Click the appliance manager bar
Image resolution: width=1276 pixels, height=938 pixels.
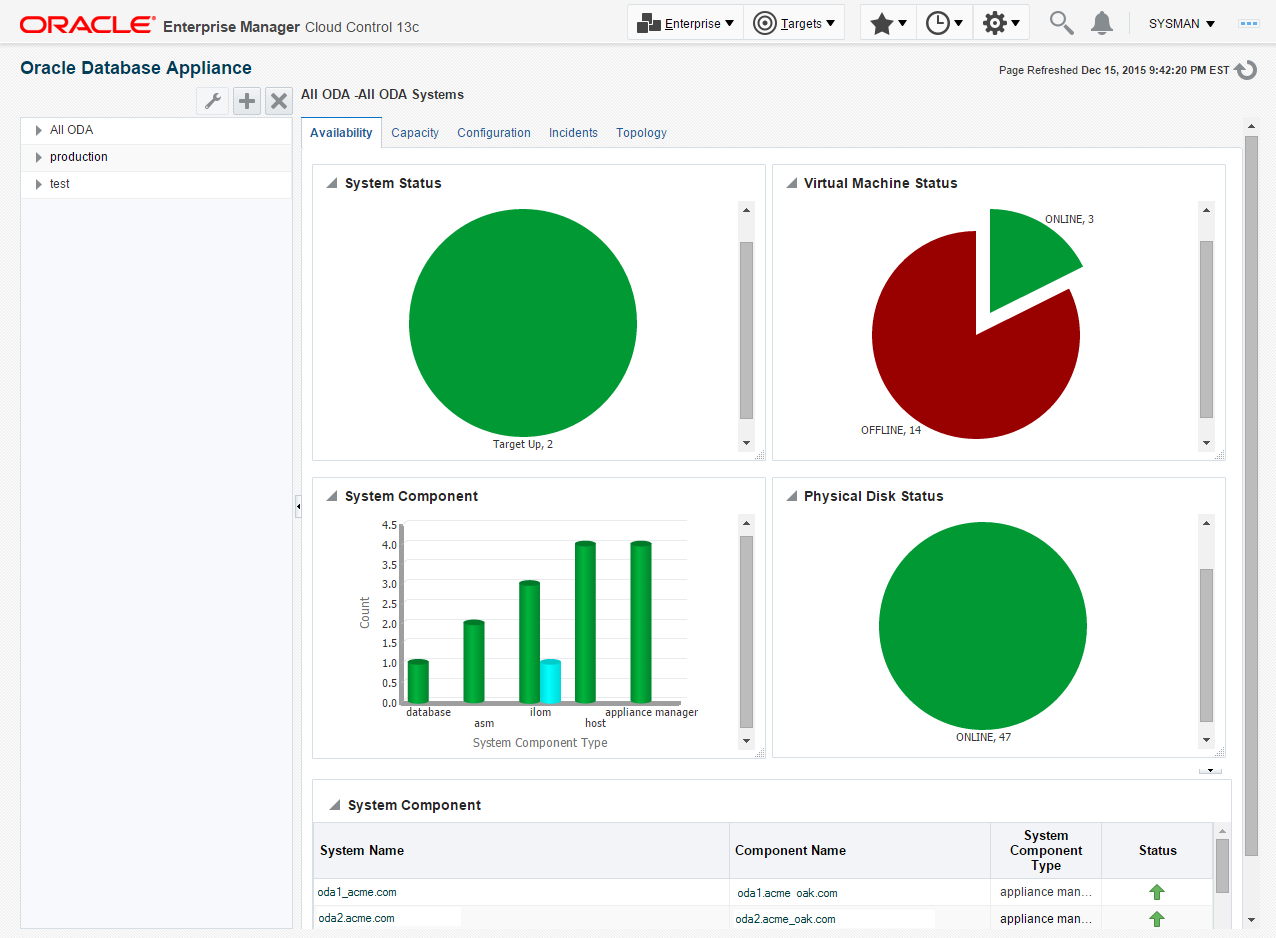coord(641,622)
